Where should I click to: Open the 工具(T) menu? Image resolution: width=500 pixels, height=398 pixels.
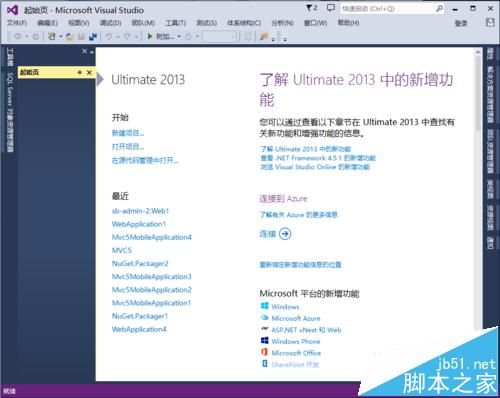coord(176,23)
